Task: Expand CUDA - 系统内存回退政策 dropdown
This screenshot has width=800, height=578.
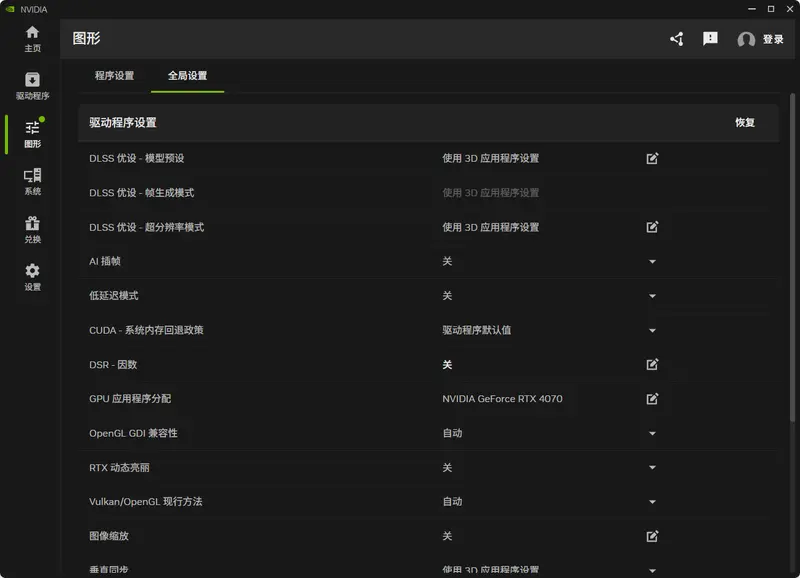Action: click(x=652, y=331)
